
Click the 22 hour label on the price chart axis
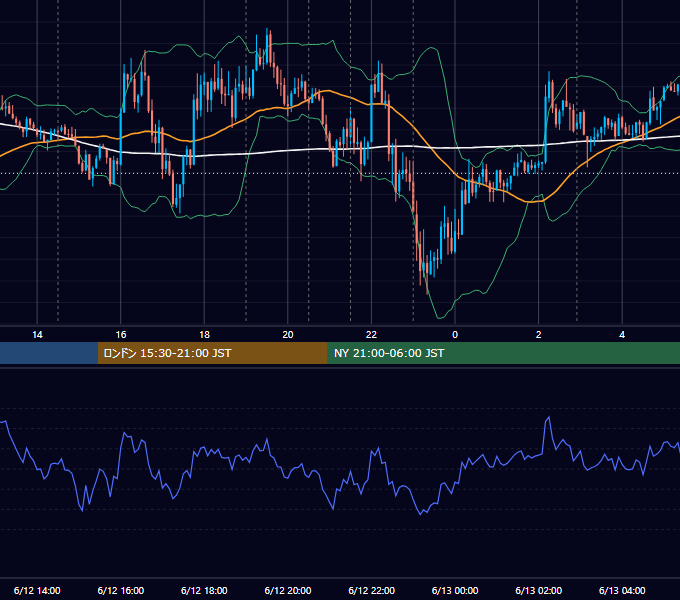pyautogui.click(x=371, y=335)
